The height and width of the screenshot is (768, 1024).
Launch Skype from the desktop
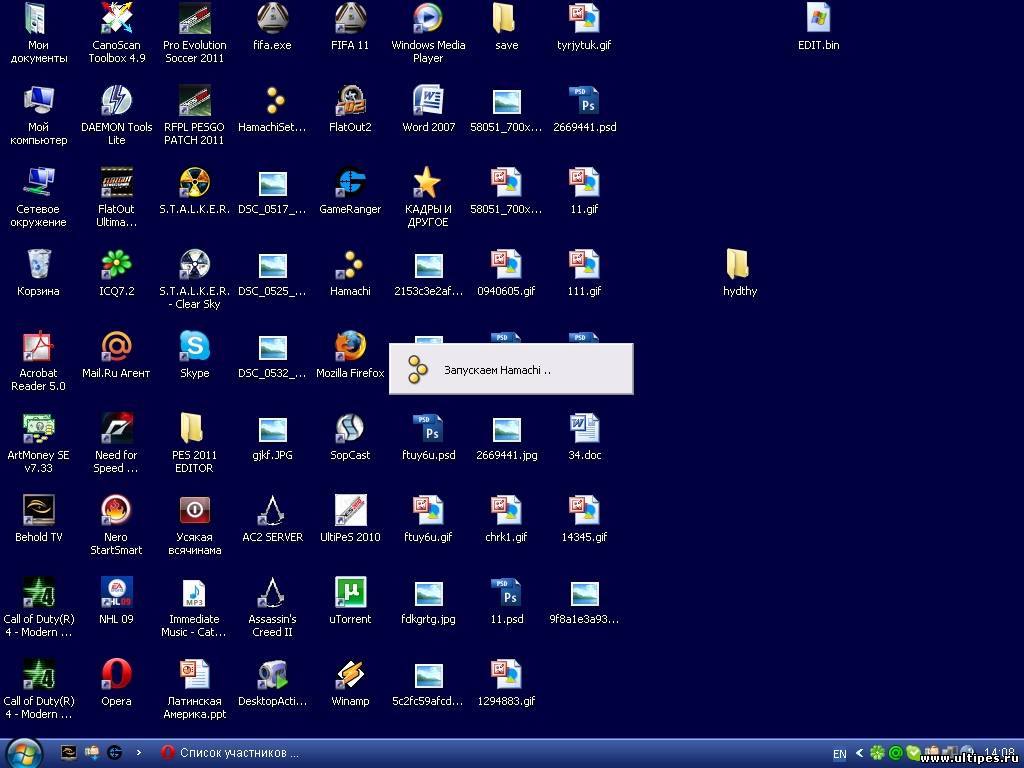[194, 348]
